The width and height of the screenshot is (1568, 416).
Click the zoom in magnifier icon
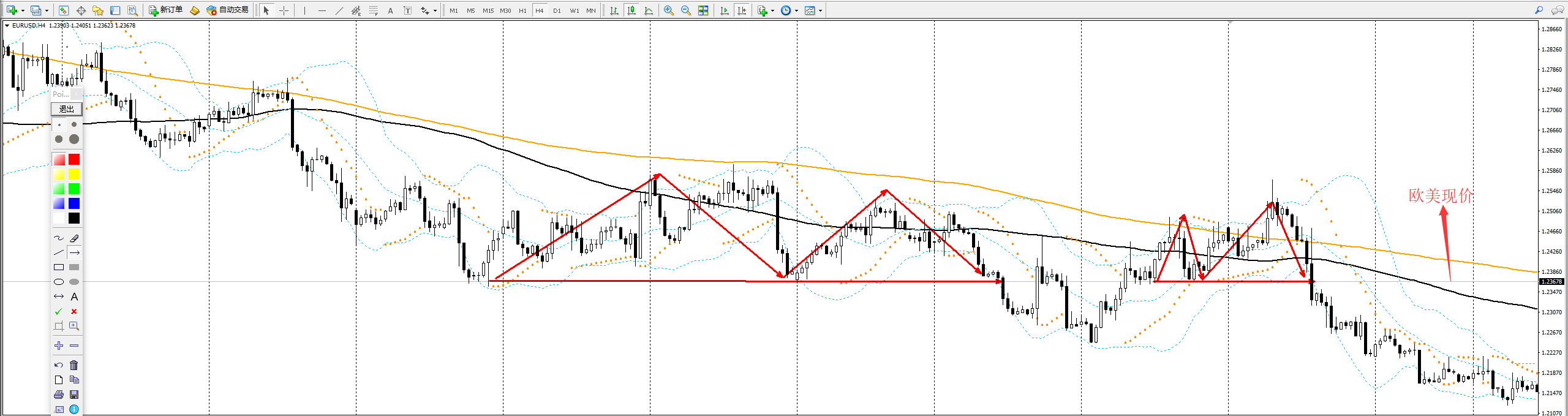point(669,10)
